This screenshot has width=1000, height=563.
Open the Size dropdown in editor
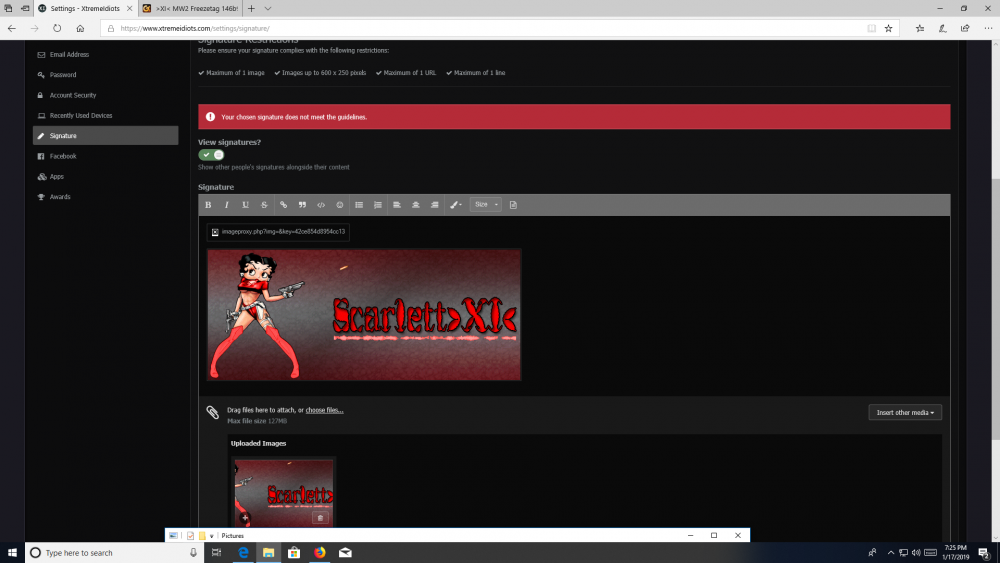point(485,205)
